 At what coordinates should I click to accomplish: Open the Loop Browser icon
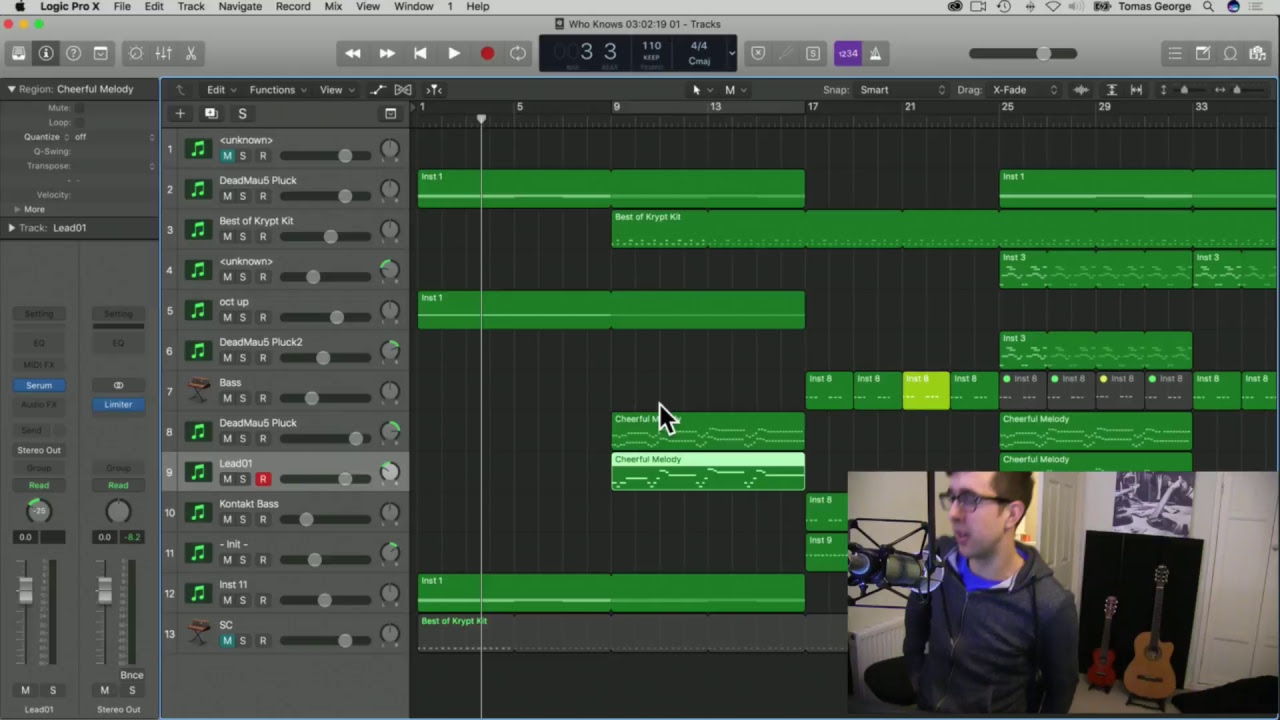point(1231,53)
